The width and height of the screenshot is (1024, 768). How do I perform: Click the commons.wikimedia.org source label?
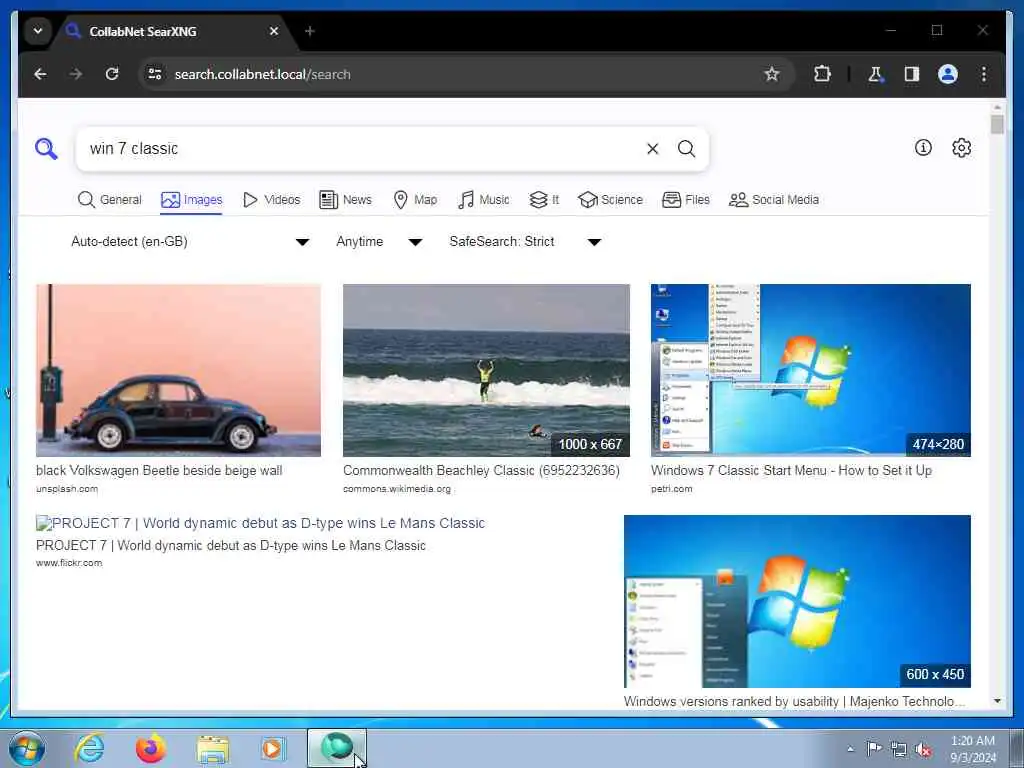click(x=396, y=488)
